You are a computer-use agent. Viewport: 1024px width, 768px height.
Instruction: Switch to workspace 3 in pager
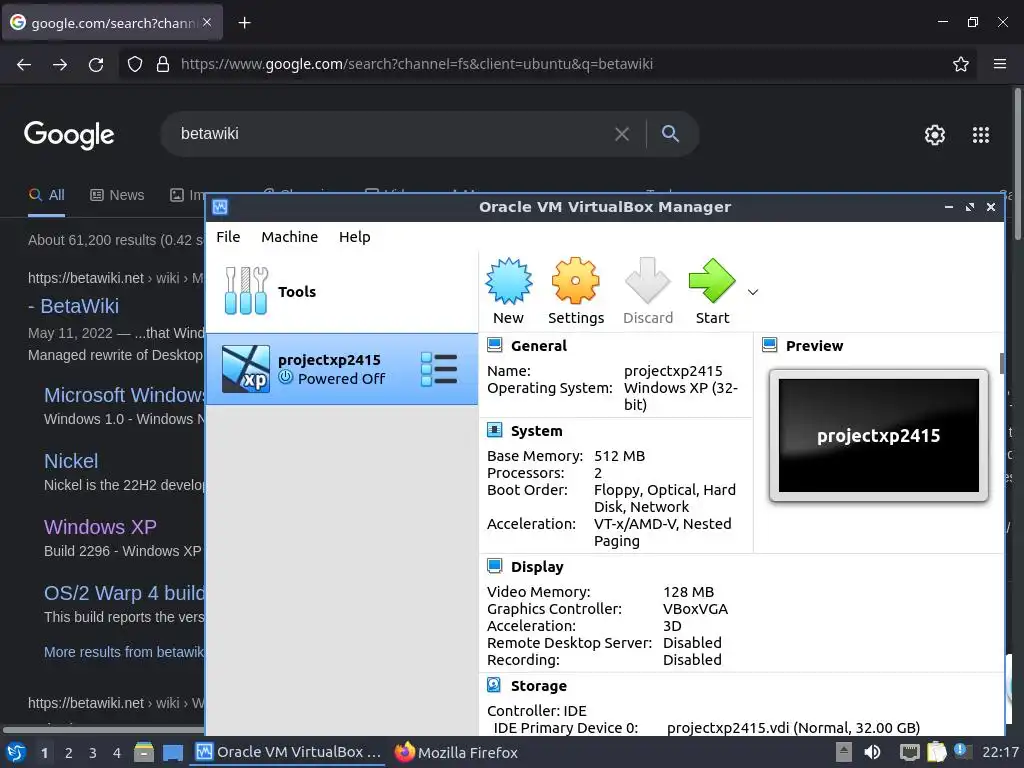point(93,753)
